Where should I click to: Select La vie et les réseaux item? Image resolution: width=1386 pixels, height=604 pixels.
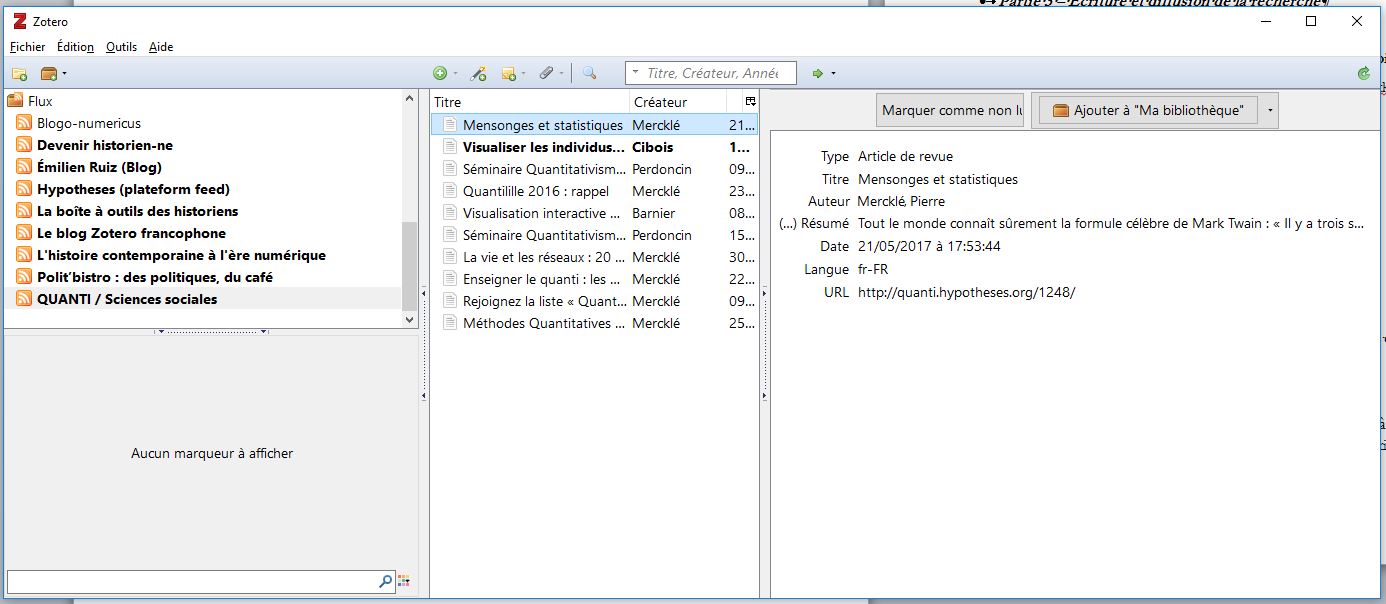point(594,257)
